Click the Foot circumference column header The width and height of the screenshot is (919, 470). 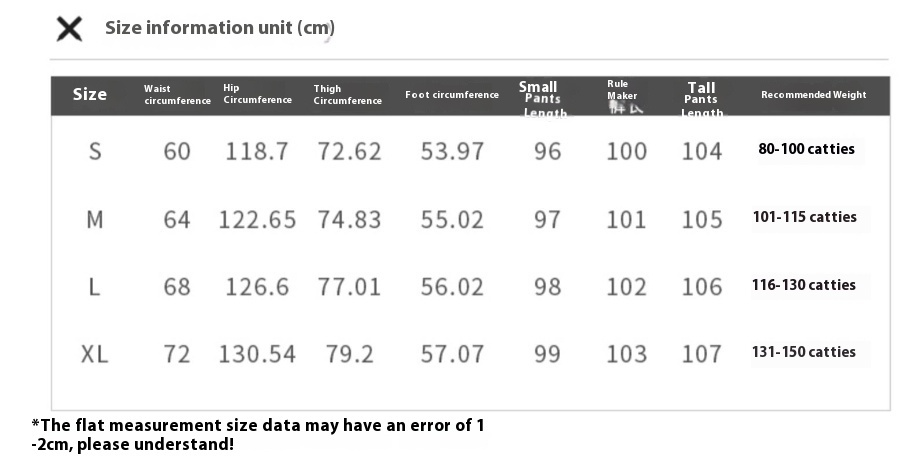coord(452,95)
